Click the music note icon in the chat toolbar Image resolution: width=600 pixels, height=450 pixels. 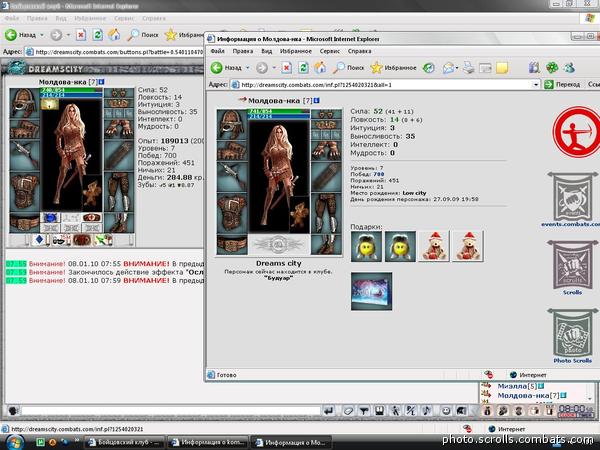[426, 411]
